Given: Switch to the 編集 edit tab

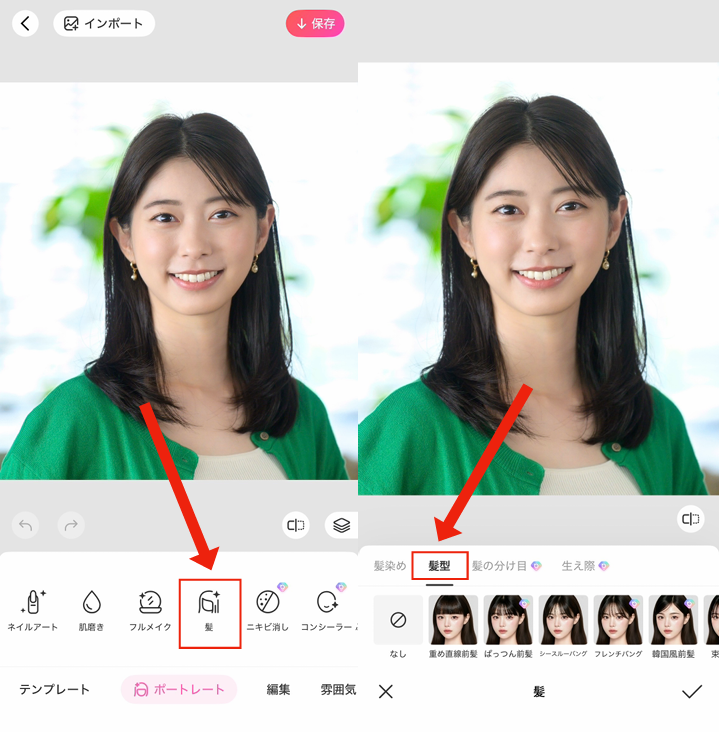Looking at the screenshot, I should point(279,690).
